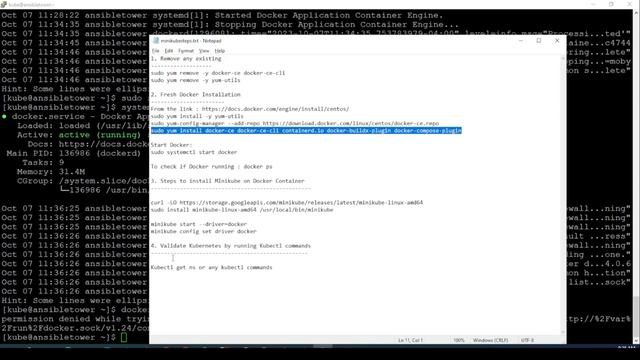Click the Notepad vertical scrollbar
The width and height of the screenshot is (640, 360).
[x=562, y=194]
